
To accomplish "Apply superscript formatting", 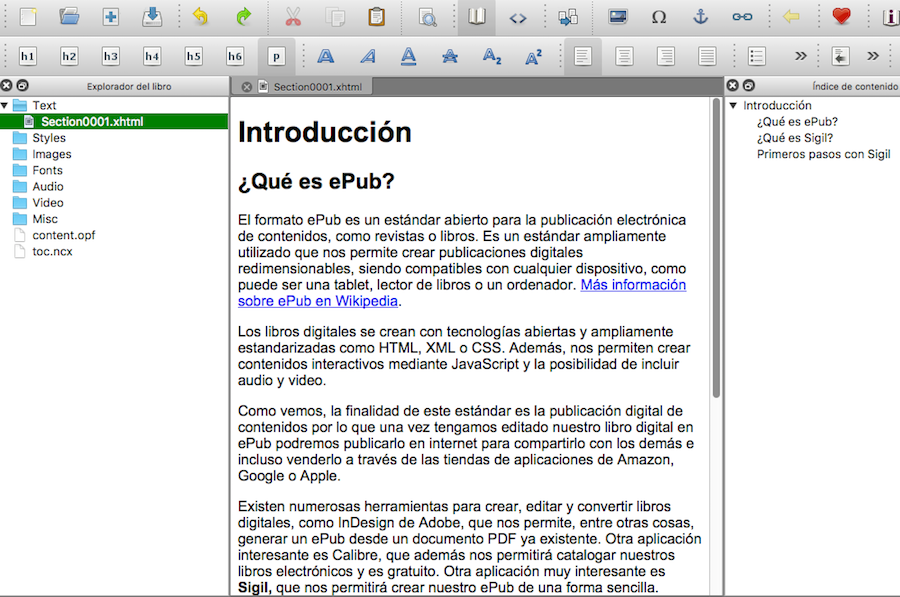I will [x=533, y=56].
